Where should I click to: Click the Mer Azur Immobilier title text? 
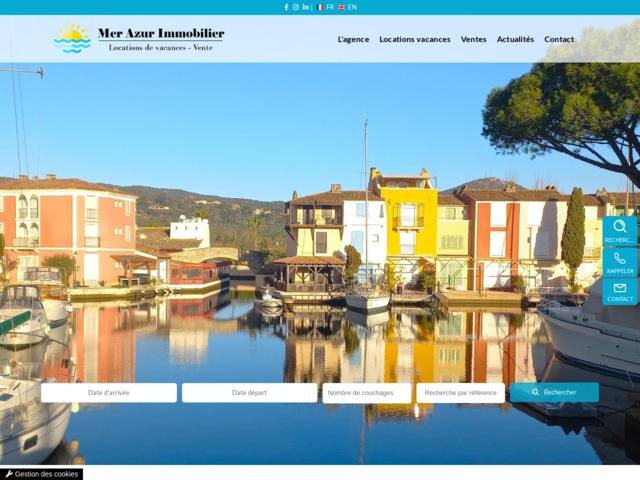pyautogui.click(x=161, y=33)
